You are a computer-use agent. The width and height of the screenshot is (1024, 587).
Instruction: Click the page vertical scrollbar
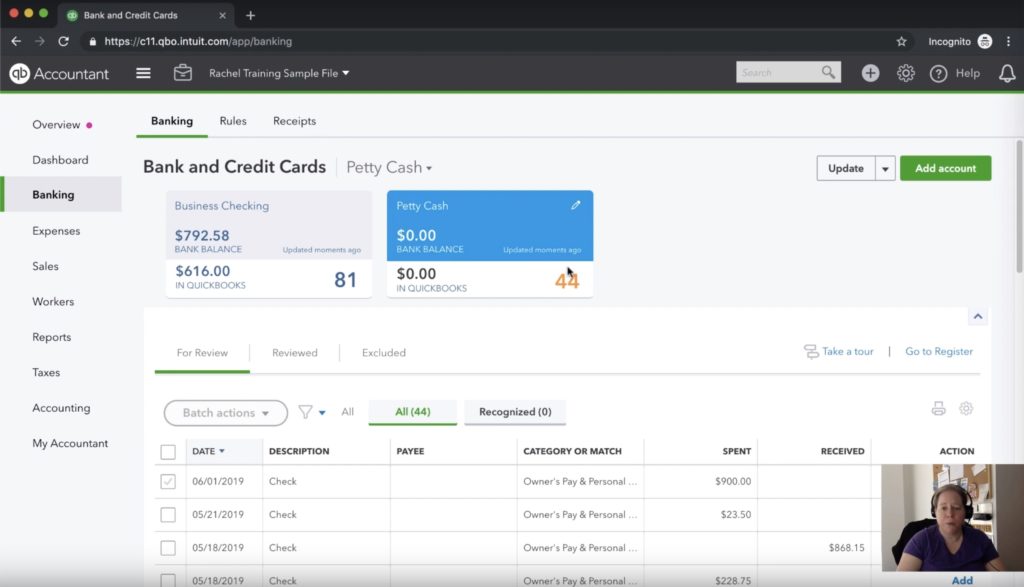coord(1019,206)
